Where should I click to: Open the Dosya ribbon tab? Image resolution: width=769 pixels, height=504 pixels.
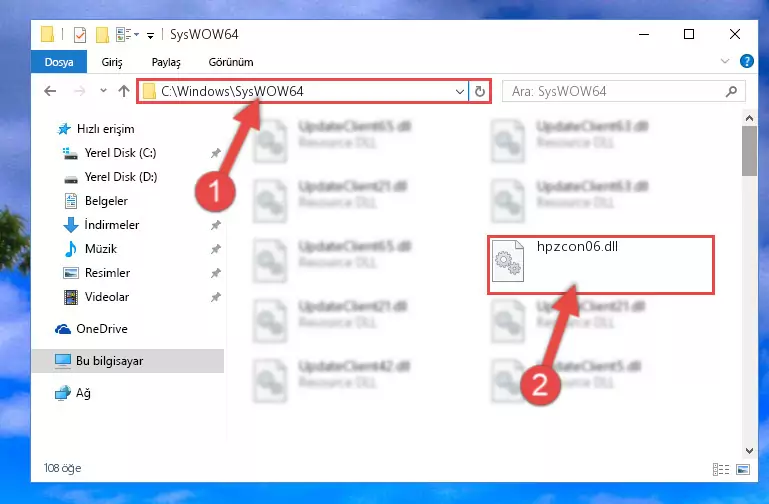(59, 62)
